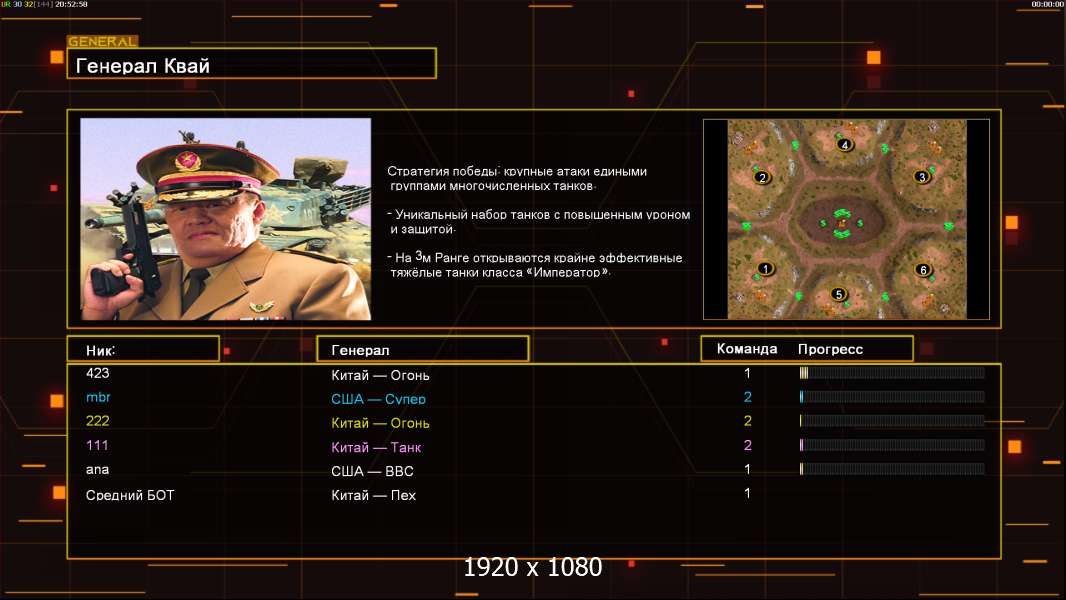Select player nickname 'ana'
Viewport: 1066px width, 600px height.
coord(97,470)
